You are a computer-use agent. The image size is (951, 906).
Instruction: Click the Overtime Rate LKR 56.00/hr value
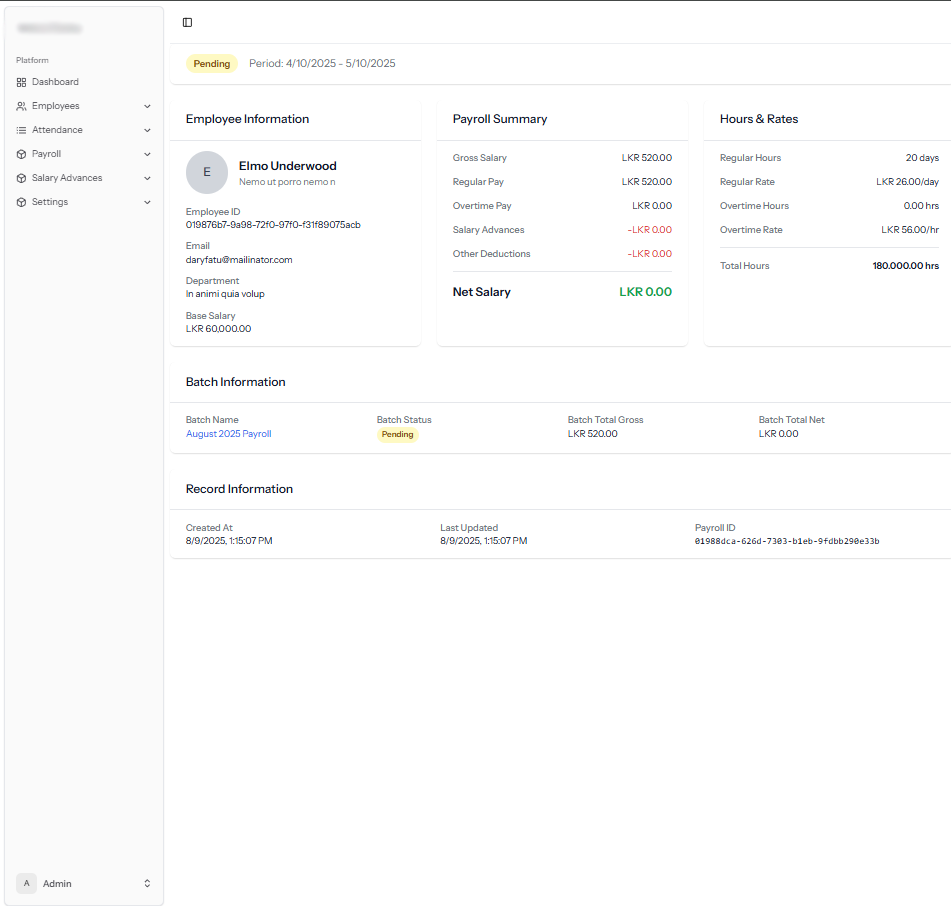[910, 230]
